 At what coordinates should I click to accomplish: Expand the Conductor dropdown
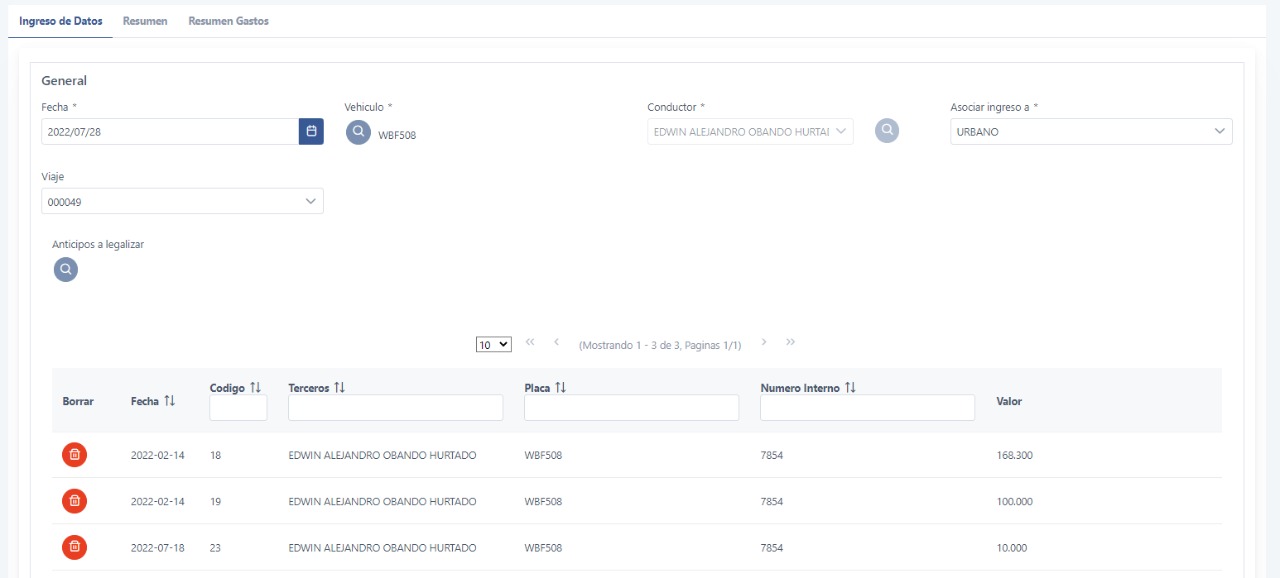pos(841,132)
